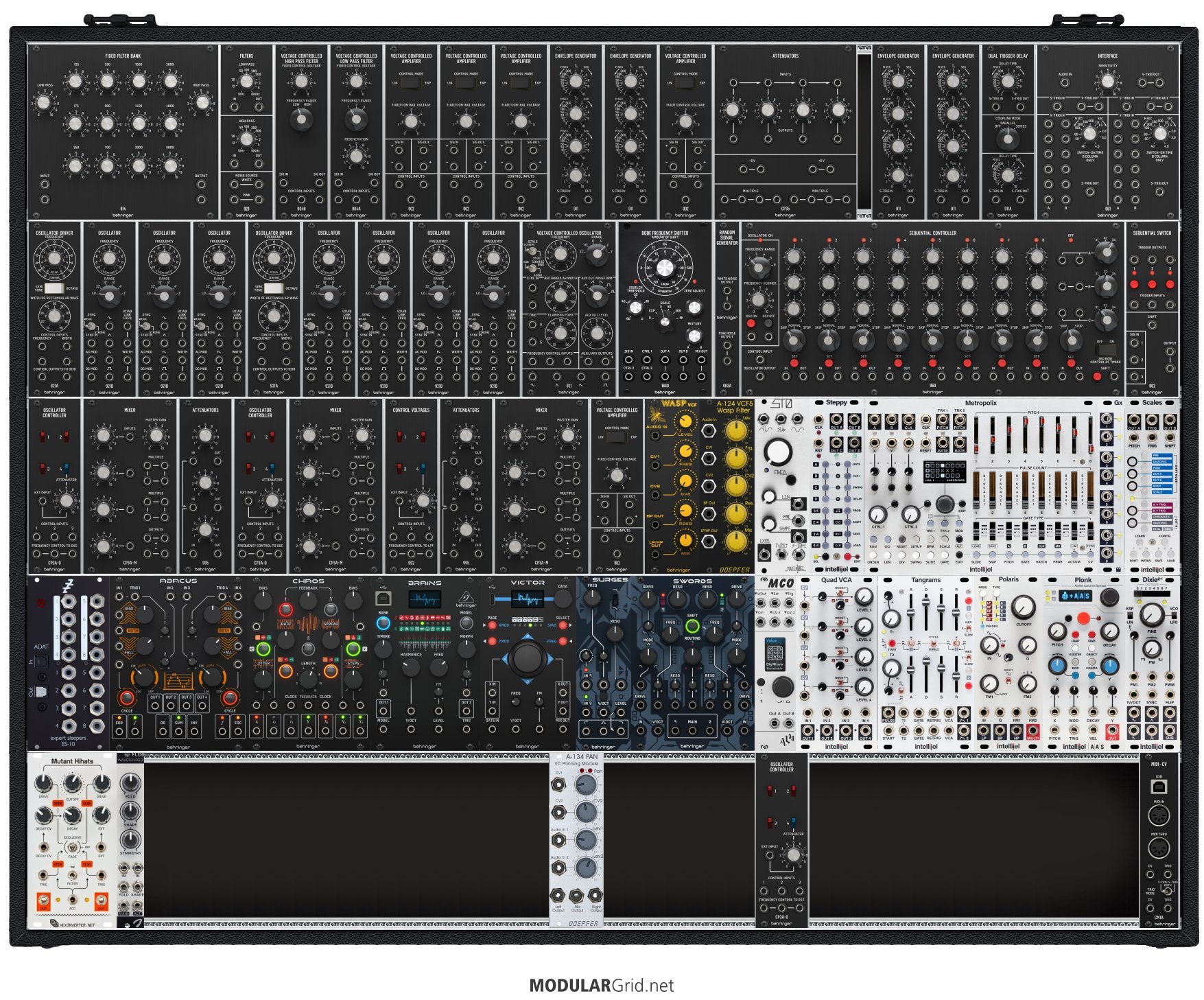Click the XMOD button on Victor module
1204x1000 pixels.
coord(492,625)
